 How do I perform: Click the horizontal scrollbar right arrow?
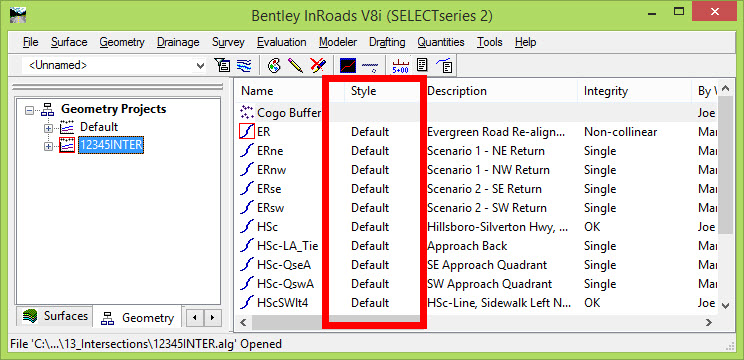[x=709, y=323]
